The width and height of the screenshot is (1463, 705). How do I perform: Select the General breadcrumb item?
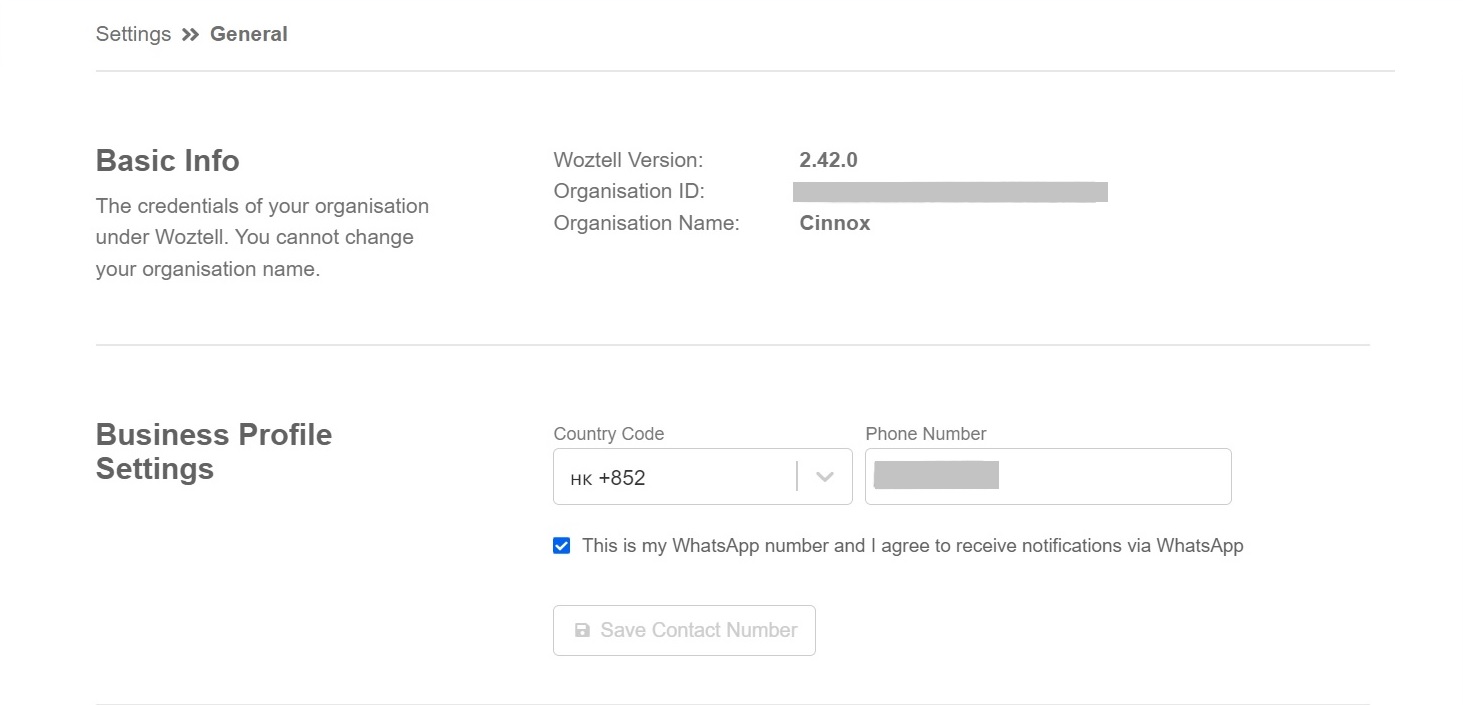click(x=248, y=34)
